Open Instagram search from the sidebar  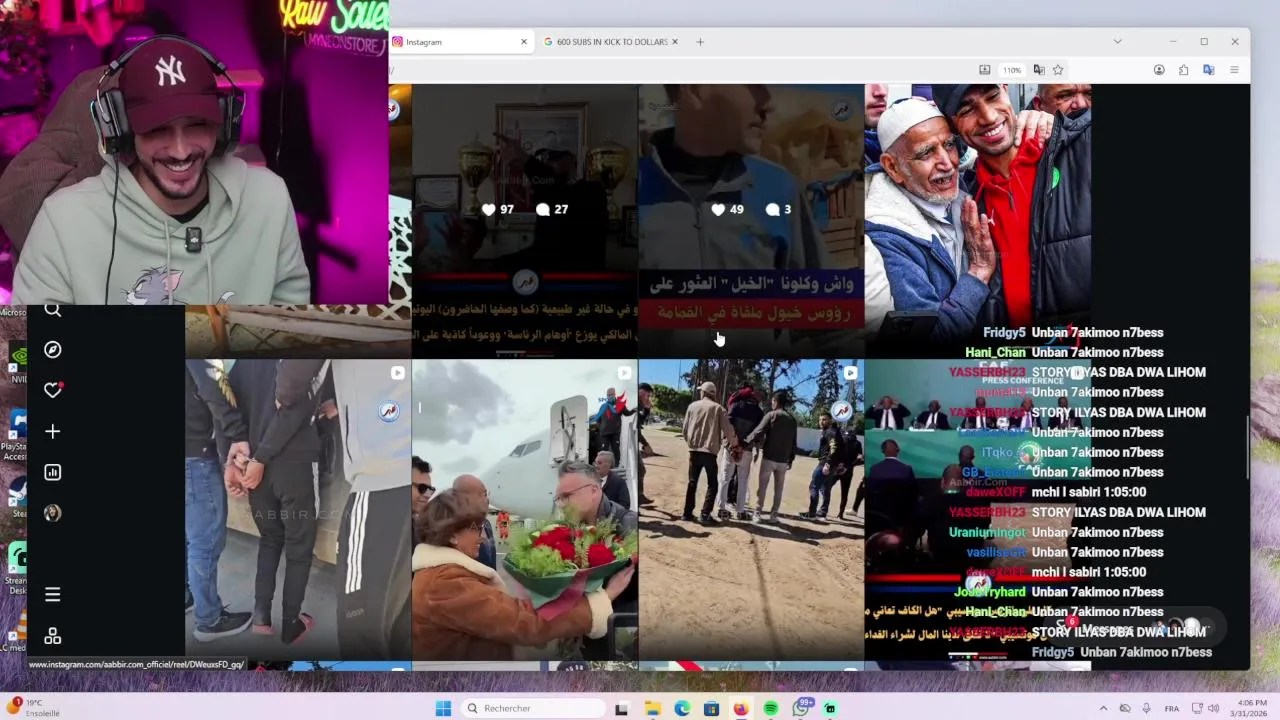pyautogui.click(x=53, y=311)
